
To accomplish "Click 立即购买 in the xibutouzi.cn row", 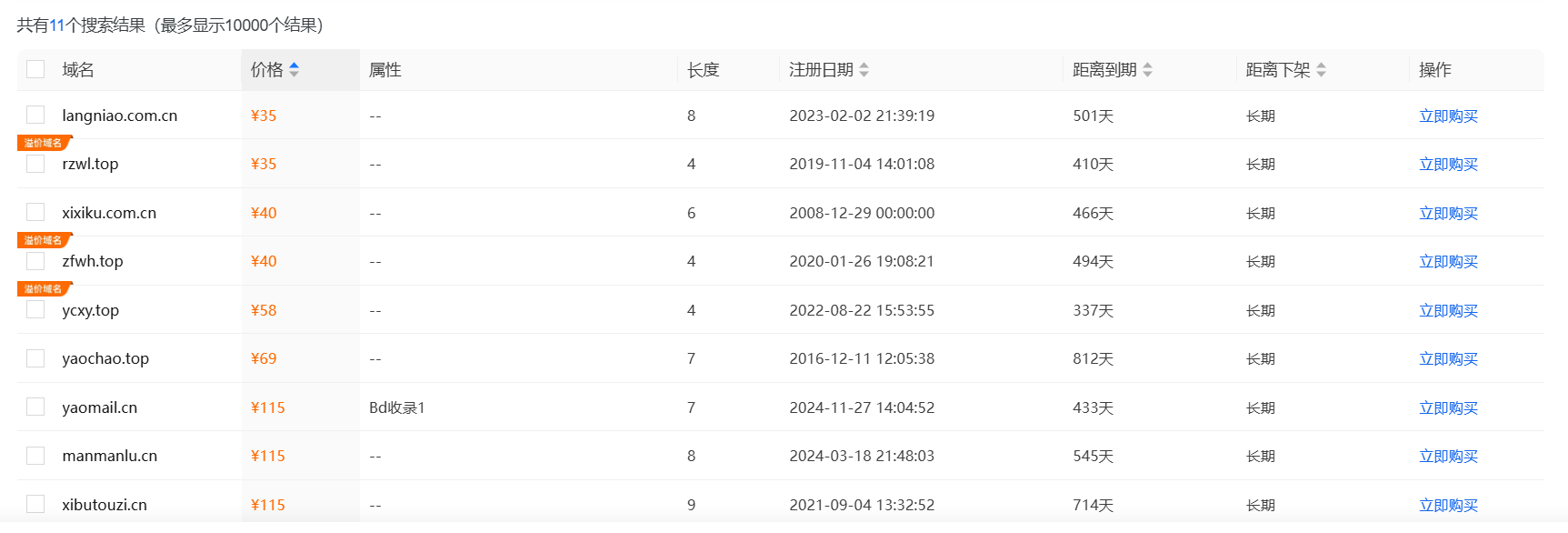I will click(1448, 505).
